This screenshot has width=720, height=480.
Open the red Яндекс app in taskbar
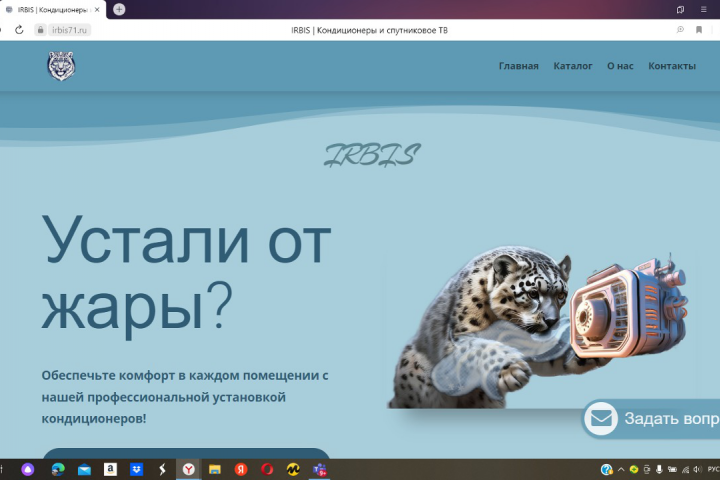[x=241, y=469]
